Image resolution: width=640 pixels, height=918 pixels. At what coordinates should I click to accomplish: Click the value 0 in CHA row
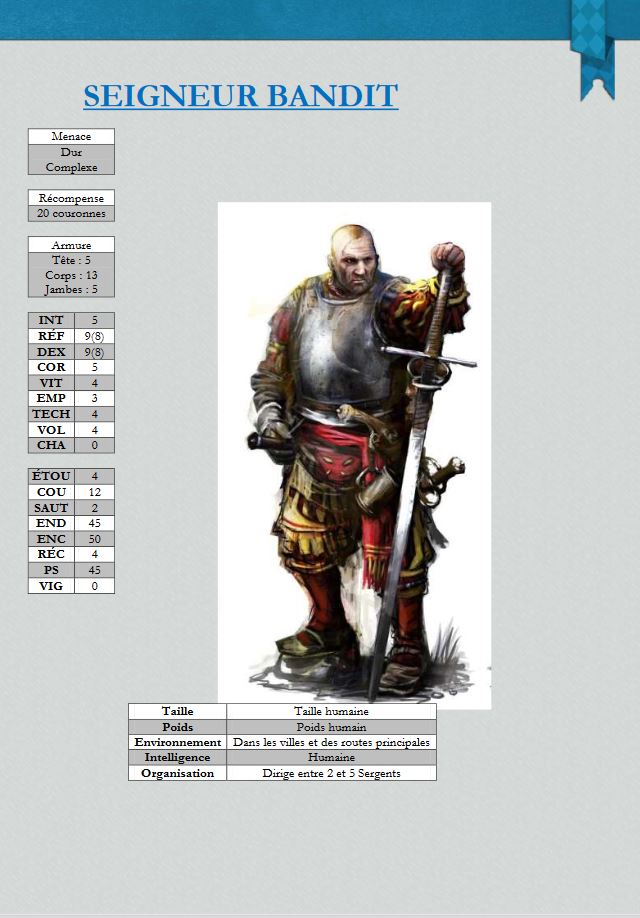point(94,445)
